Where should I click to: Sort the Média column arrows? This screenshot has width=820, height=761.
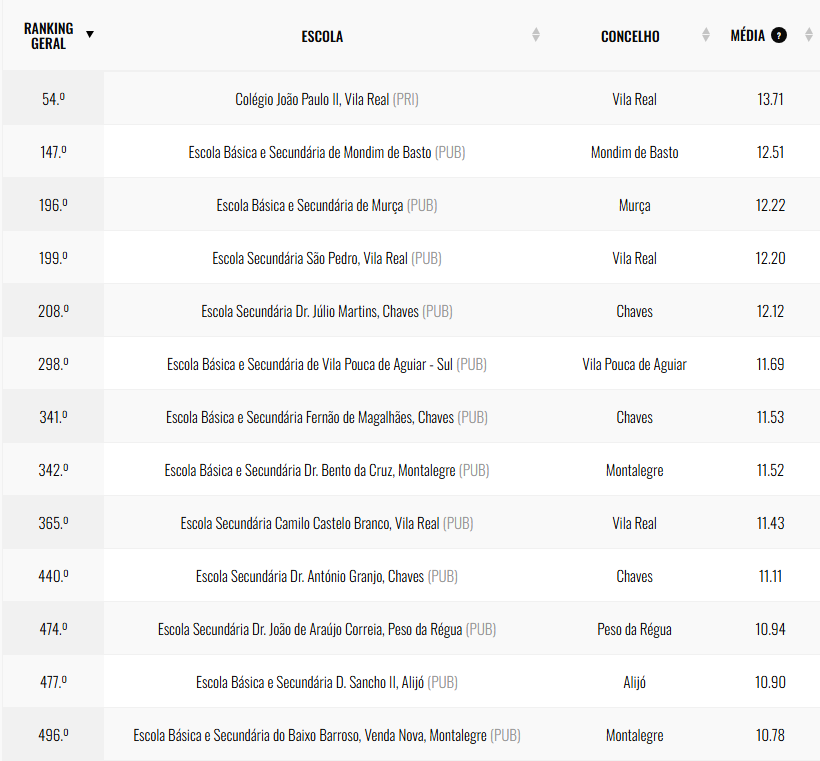pyautogui.click(x=805, y=36)
